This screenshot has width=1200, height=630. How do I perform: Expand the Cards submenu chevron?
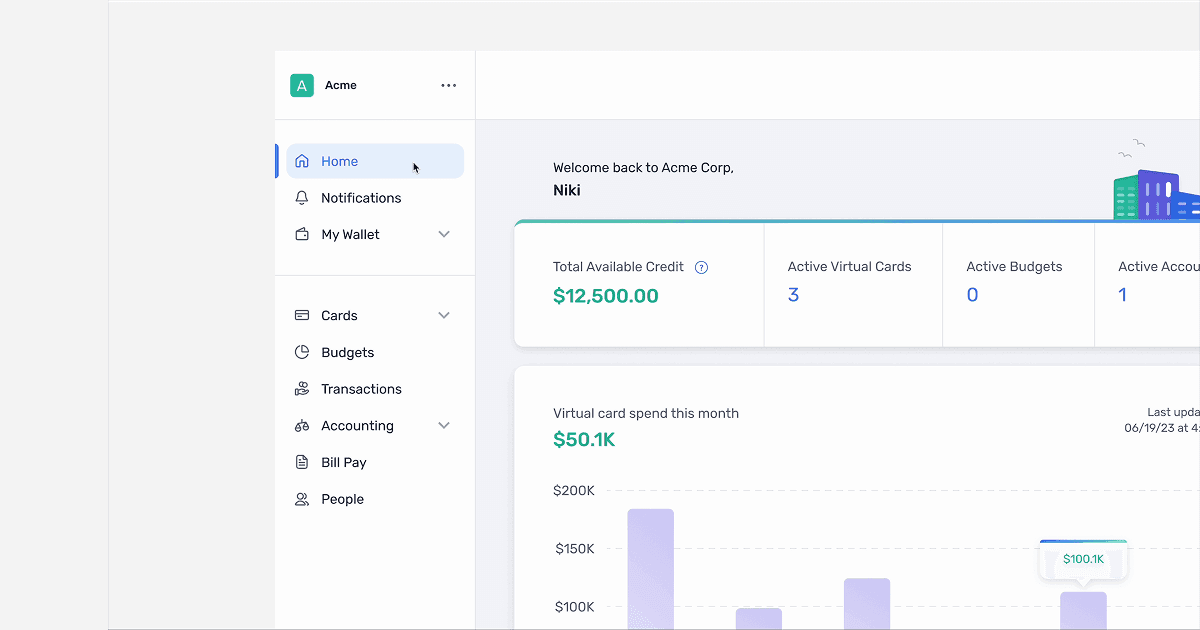point(444,315)
